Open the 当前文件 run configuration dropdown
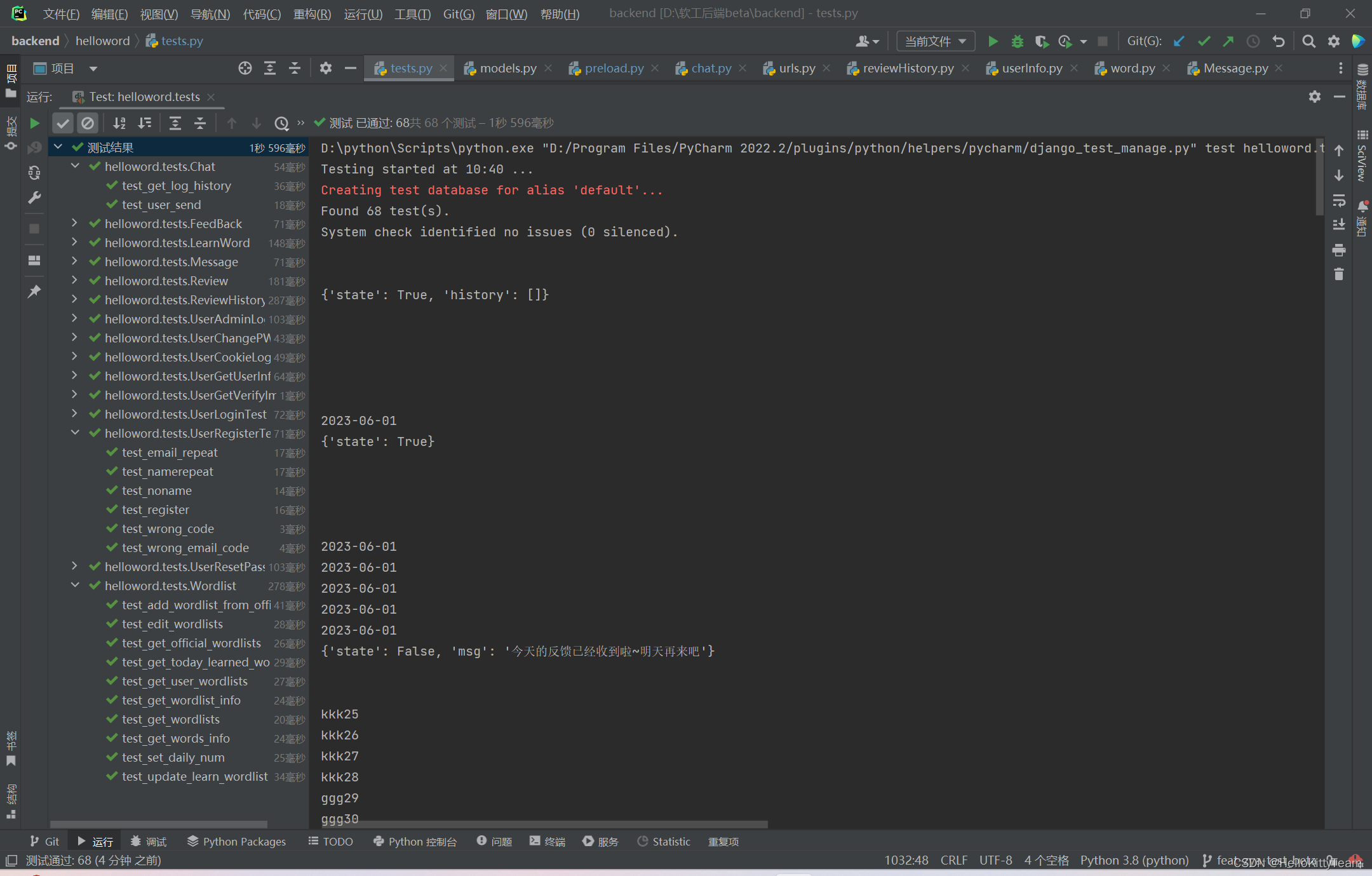This screenshot has height=876, width=1372. coord(936,41)
